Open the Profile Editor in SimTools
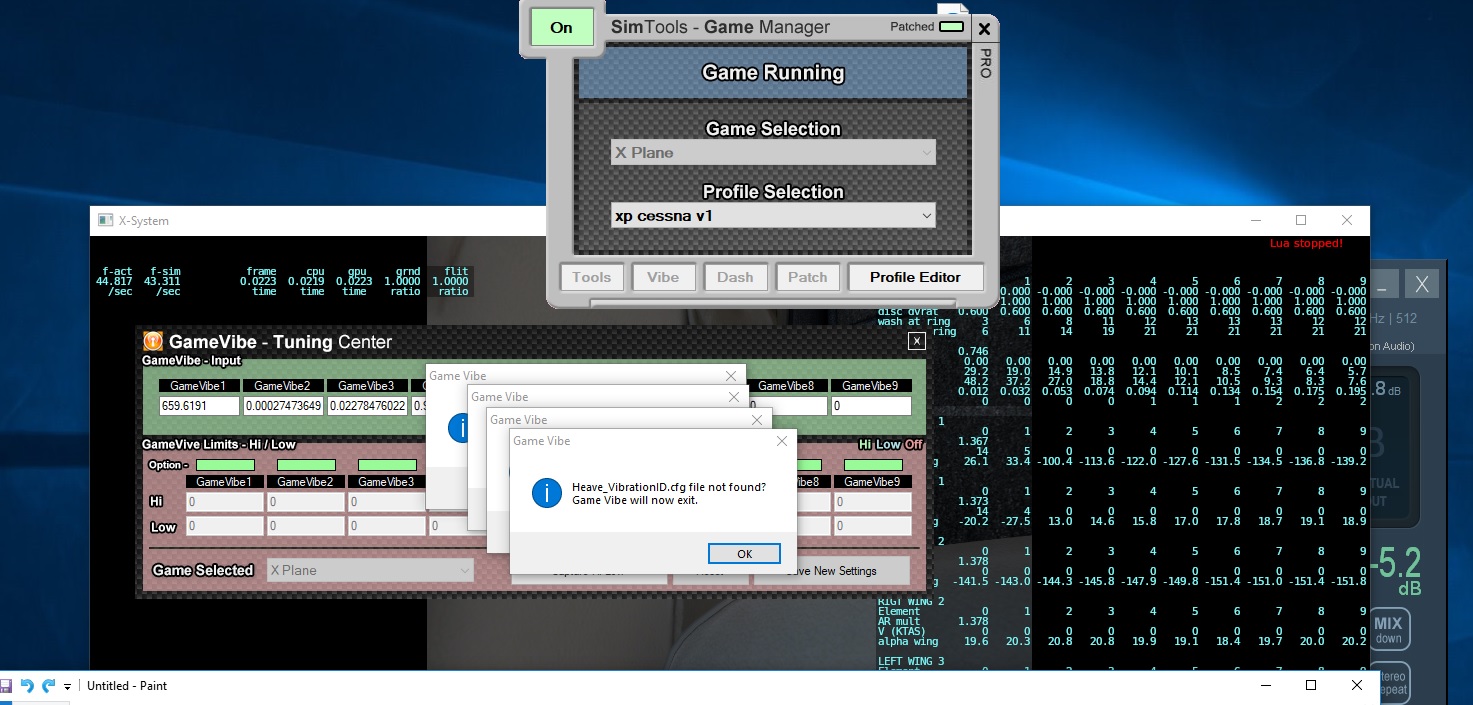Image resolution: width=1473 pixels, height=705 pixels. pos(915,277)
